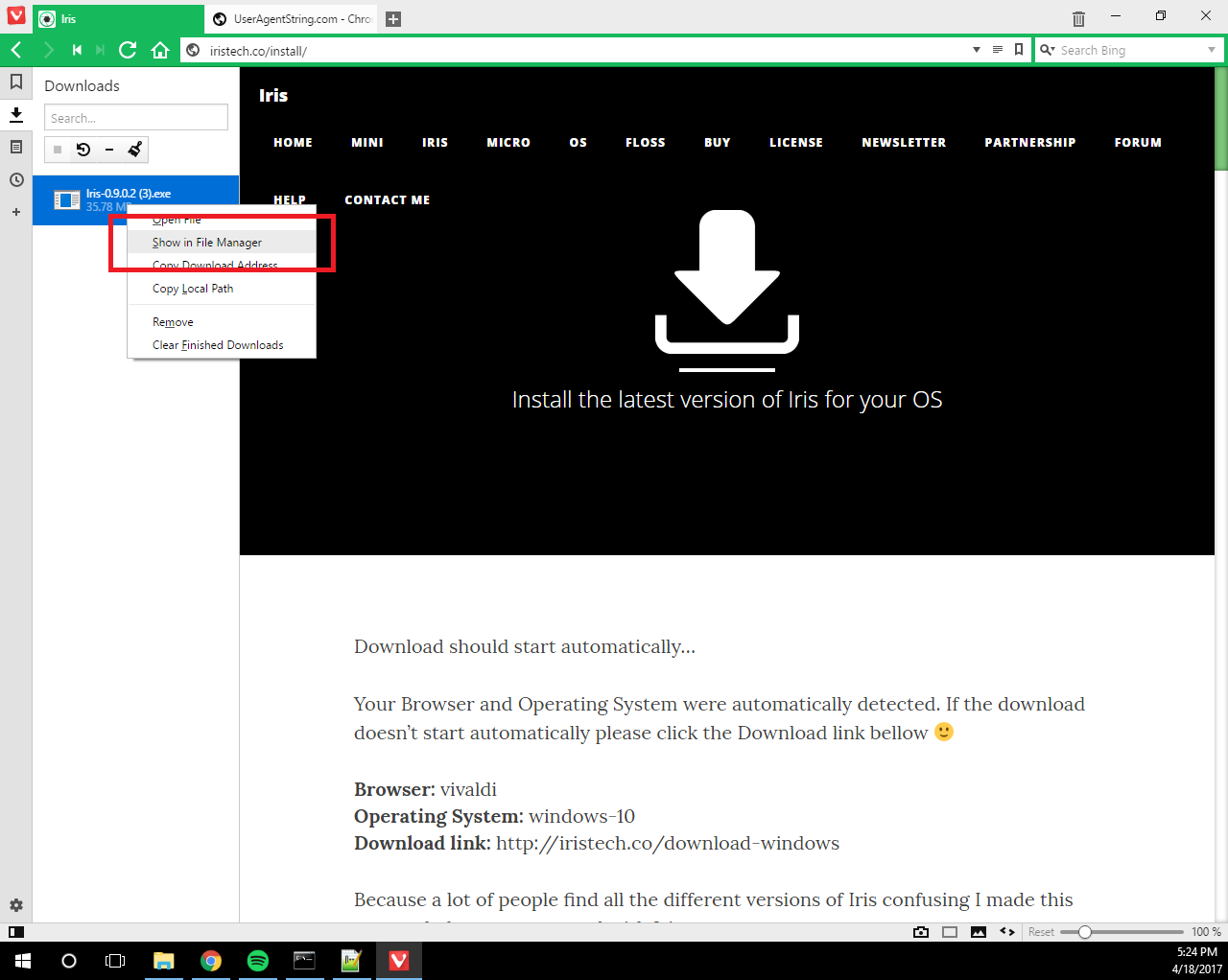This screenshot has height=980, width=1228.
Task: Open the PARTNERSHIP link
Action: [x=1030, y=143]
